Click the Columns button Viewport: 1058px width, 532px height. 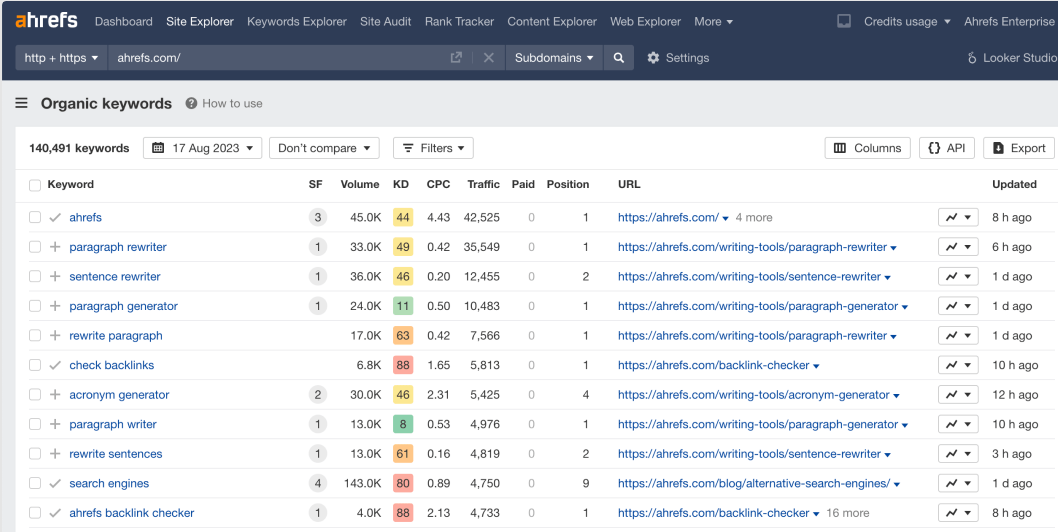pos(867,148)
